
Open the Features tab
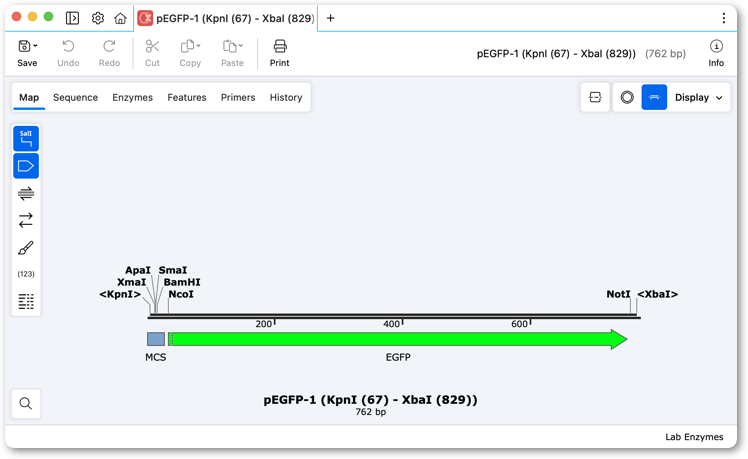(187, 97)
